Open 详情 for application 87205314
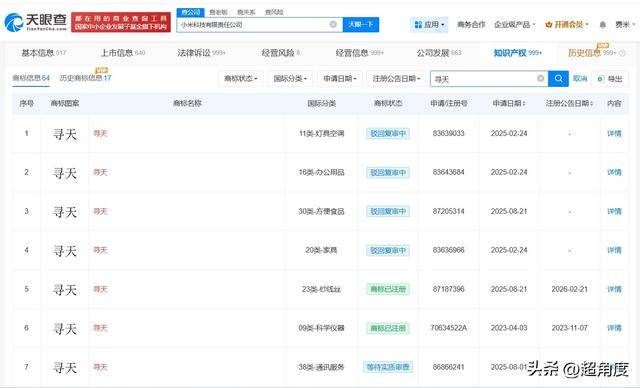Image resolution: width=640 pixels, height=388 pixels. (x=614, y=211)
